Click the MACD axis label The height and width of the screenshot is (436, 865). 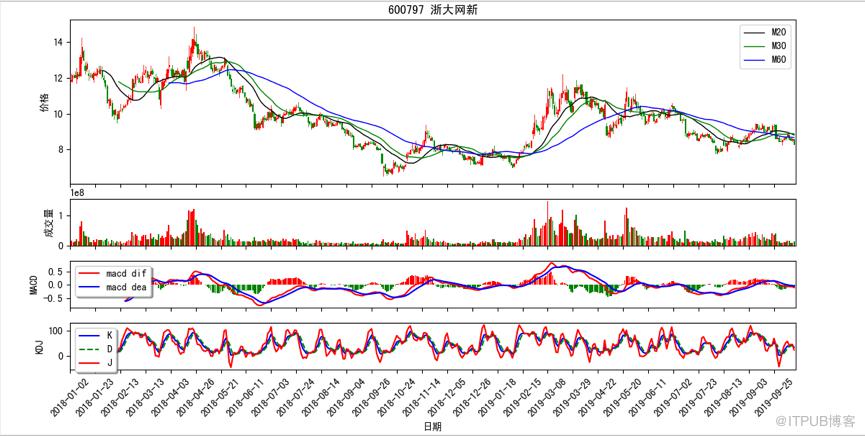pos(34,284)
